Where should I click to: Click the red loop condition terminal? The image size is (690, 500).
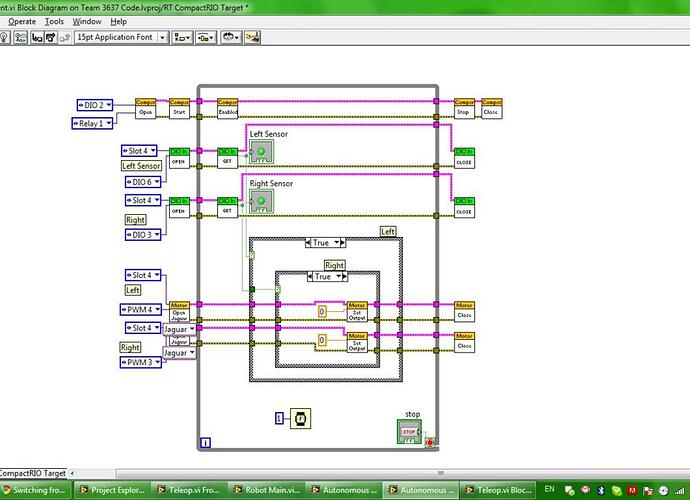[430, 442]
